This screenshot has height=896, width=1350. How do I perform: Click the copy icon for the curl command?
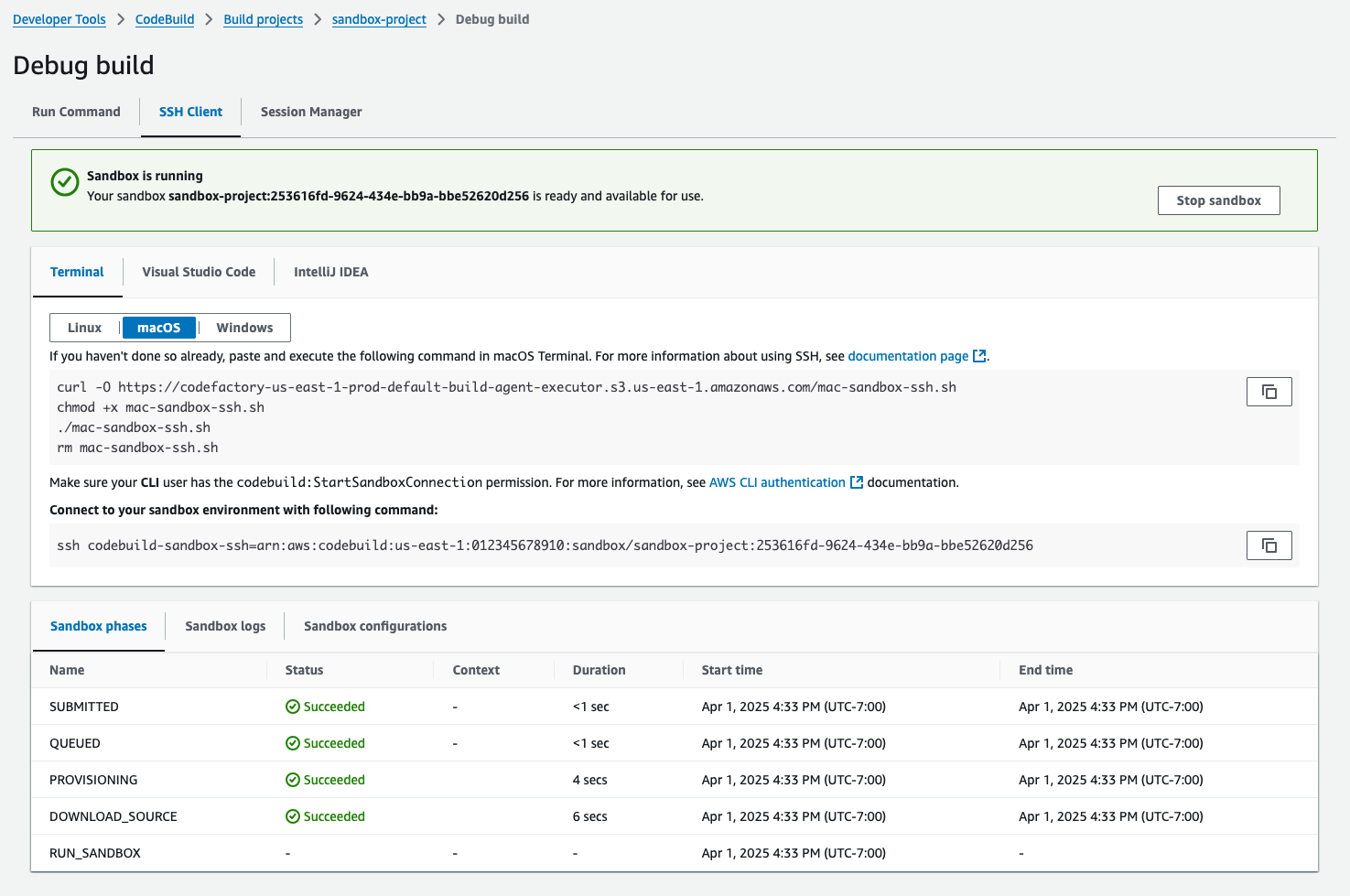(1269, 391)
